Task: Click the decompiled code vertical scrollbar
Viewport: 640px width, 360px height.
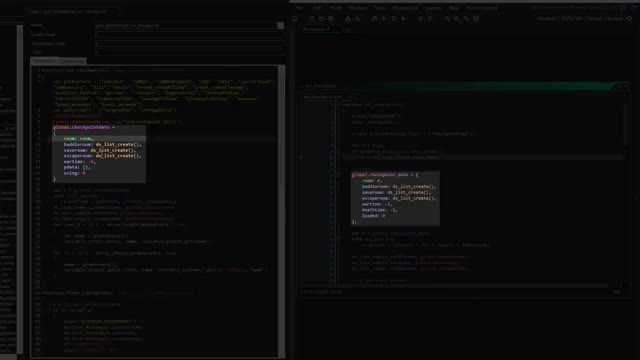Action: click(281, 211)
